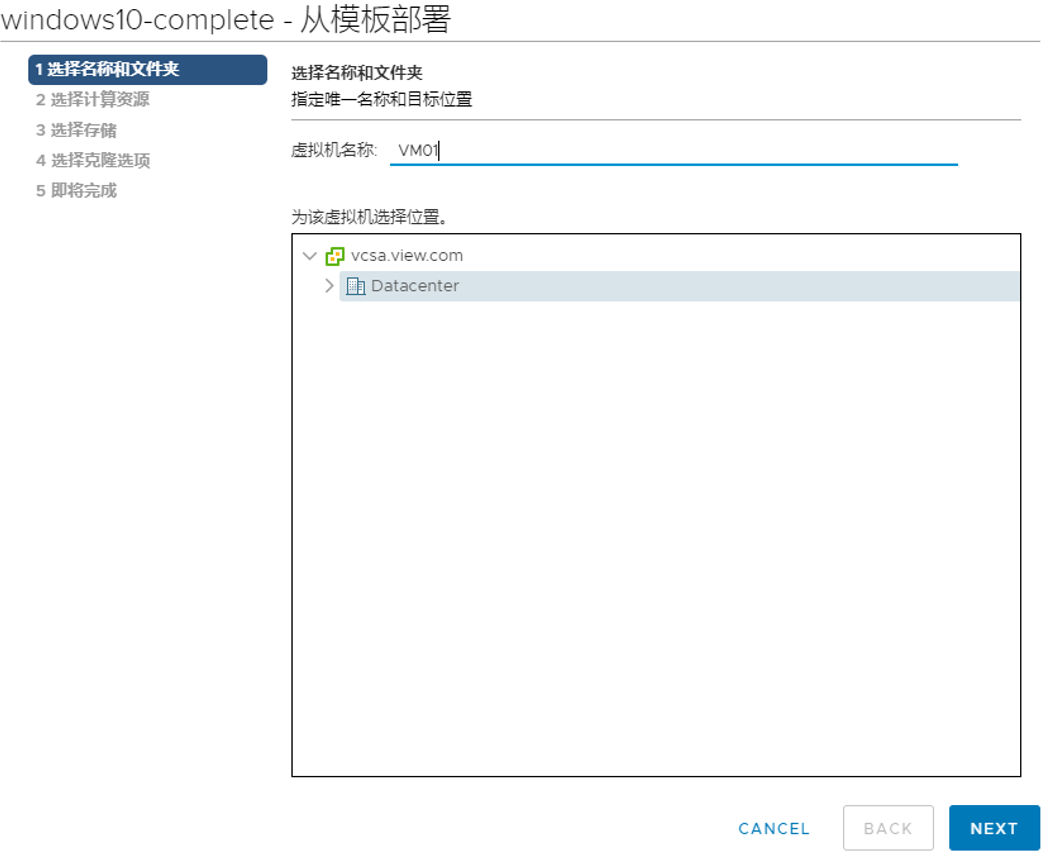Click the 虚拟机名称 label

pyautogui.click(x=334, y=150)
